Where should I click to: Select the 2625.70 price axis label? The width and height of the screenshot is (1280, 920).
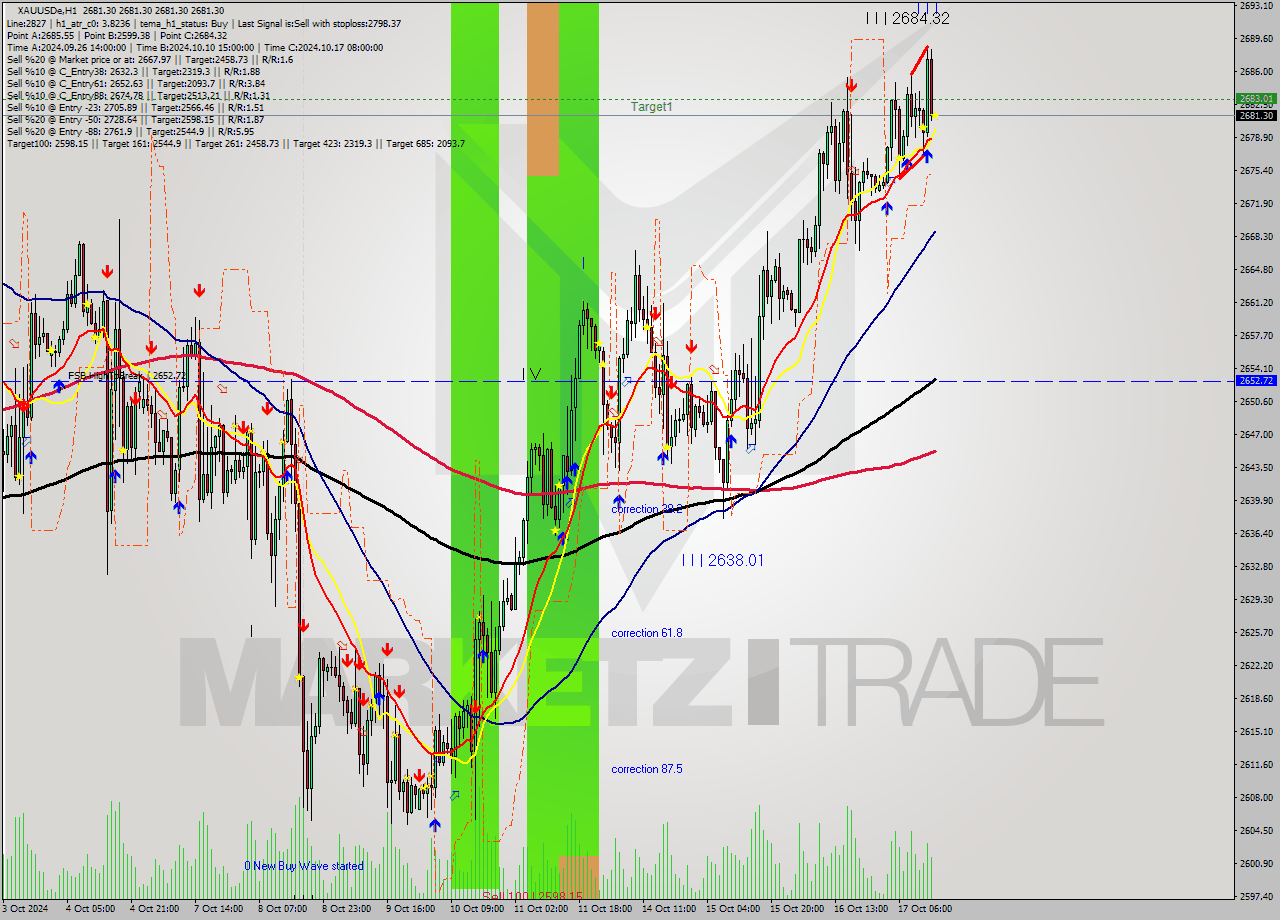pos(1256,632)
